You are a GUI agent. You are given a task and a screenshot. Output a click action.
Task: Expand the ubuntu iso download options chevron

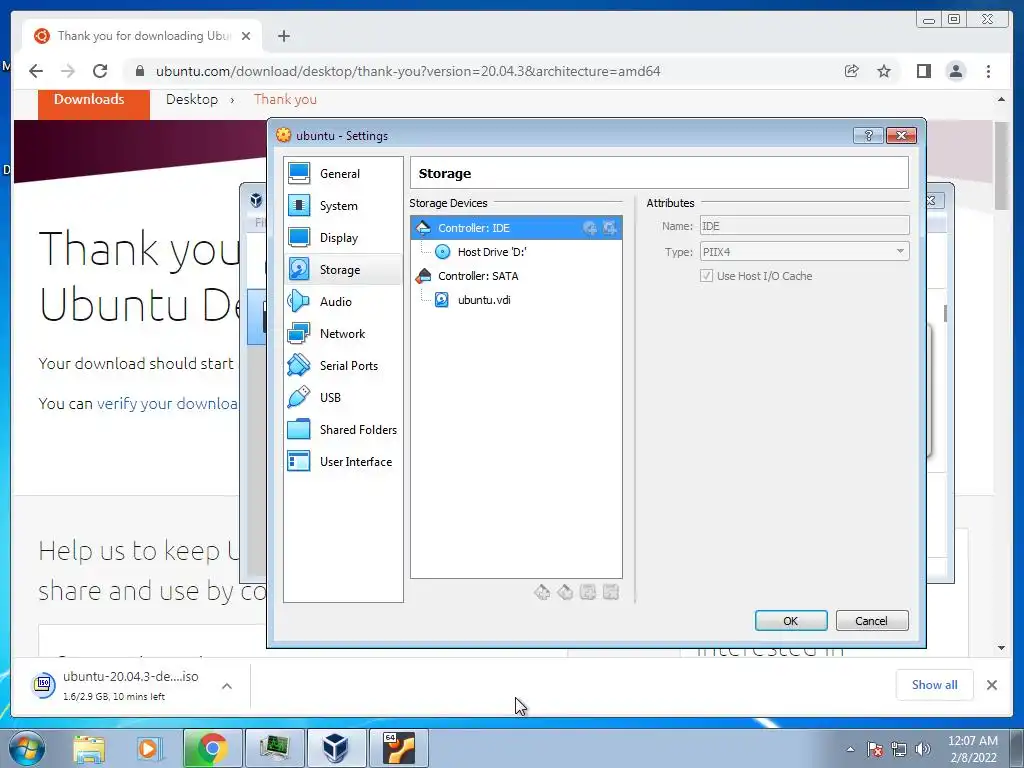point(227,686)
